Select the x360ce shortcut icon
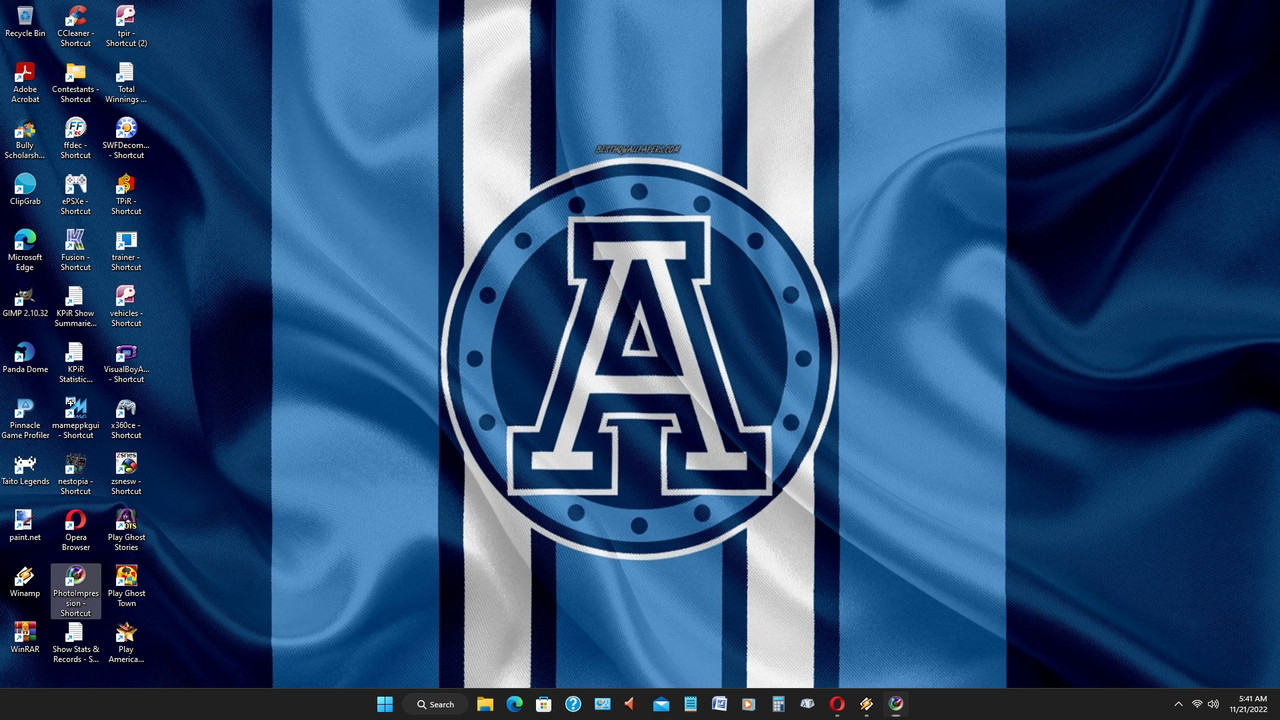The width and height of the screenshot is (1280, 720). pyautogui.click(x=126, y=419)
